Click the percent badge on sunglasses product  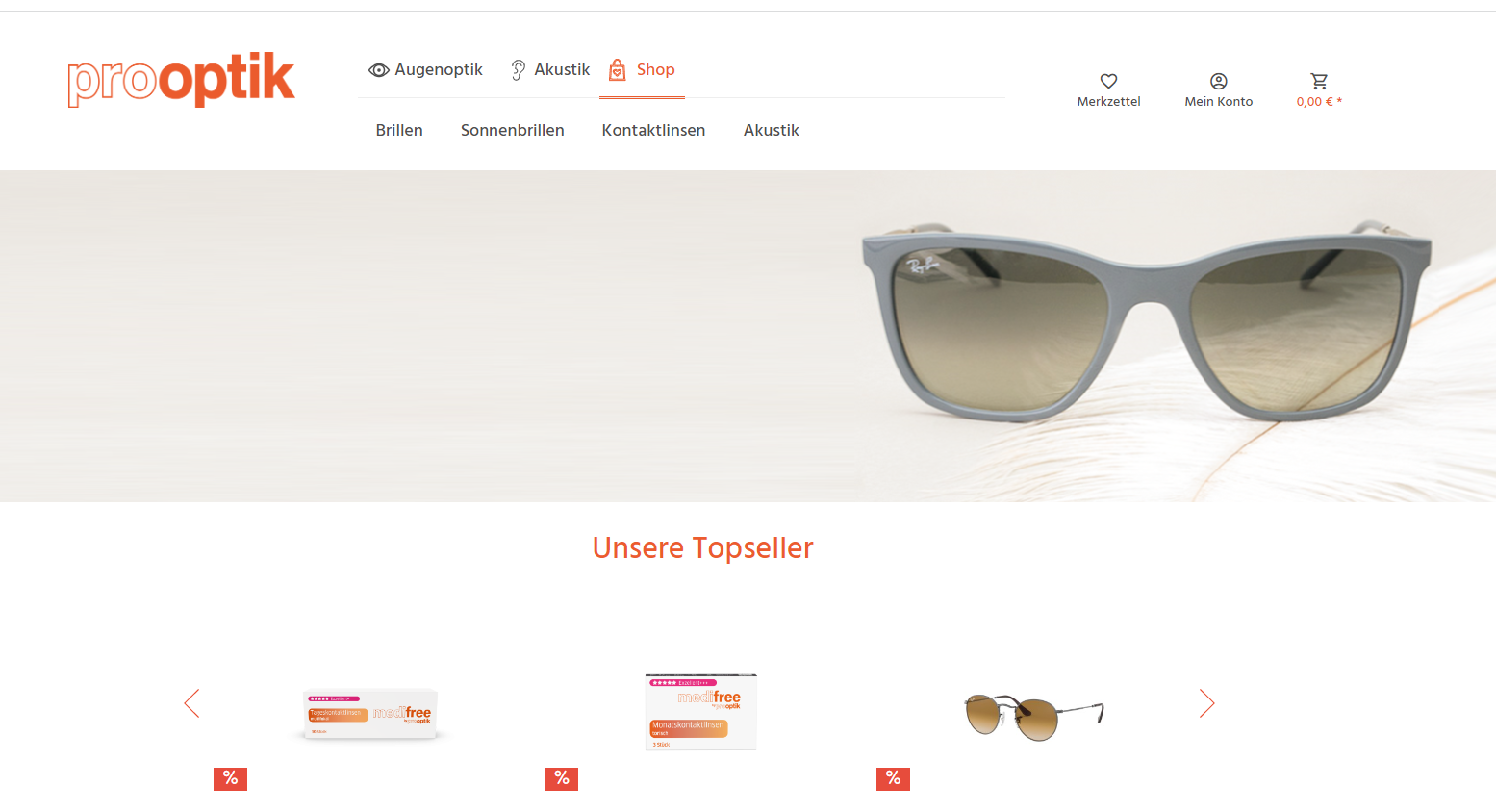[893, 778]
